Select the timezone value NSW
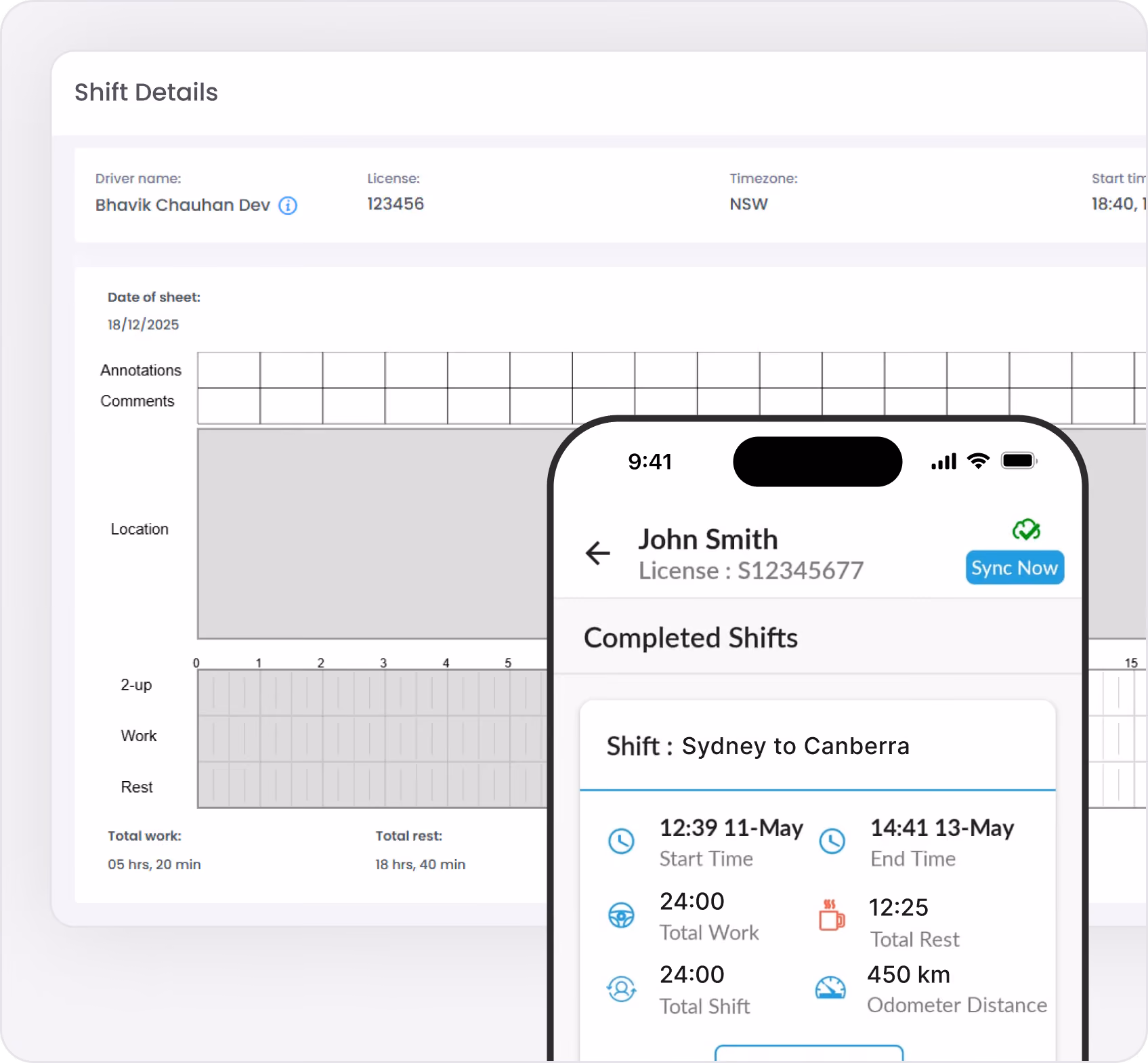 point(748,204)
